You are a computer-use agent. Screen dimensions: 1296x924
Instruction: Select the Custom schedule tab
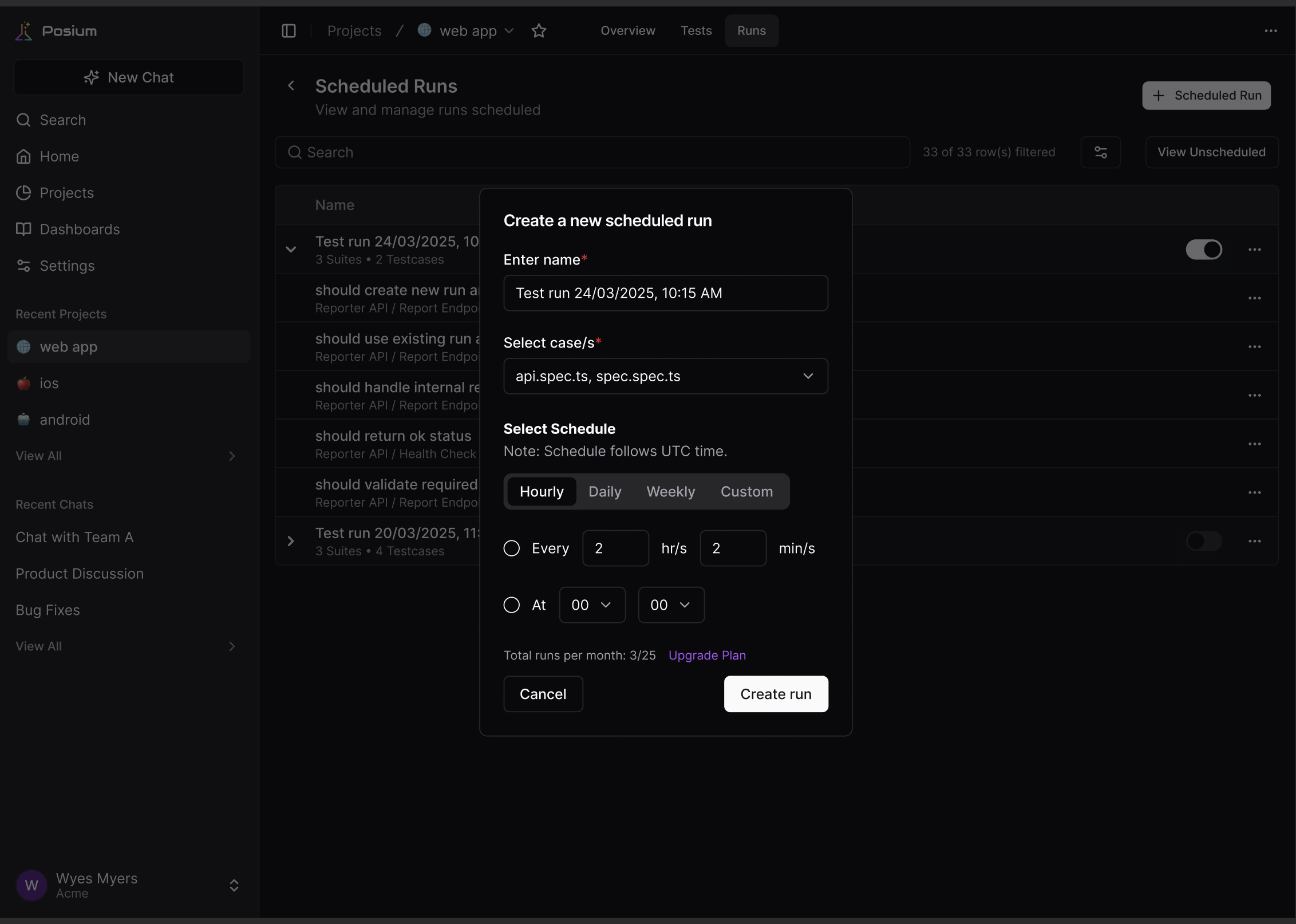[746, 492]
